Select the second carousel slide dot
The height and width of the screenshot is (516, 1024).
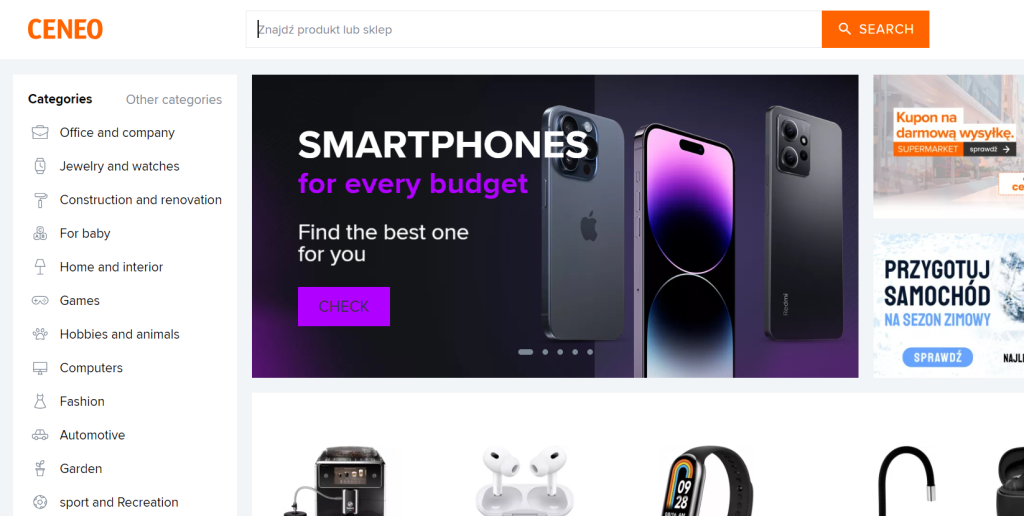pos(545,352)
